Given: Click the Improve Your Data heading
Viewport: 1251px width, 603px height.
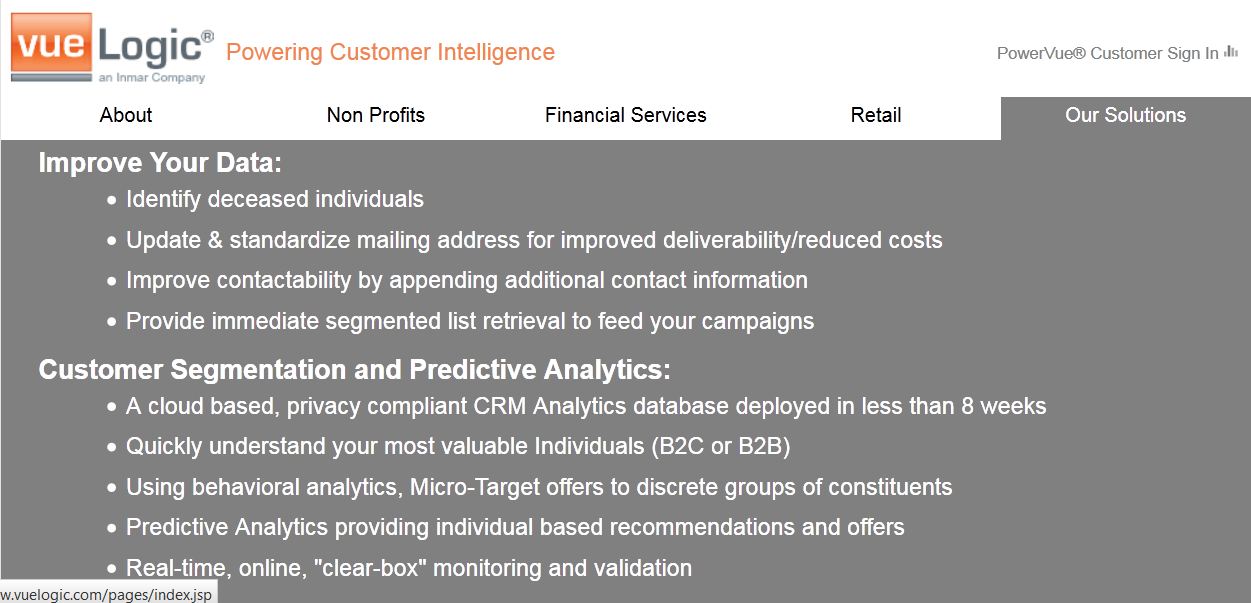Looking at the screenshot, I should pos(160,163).
